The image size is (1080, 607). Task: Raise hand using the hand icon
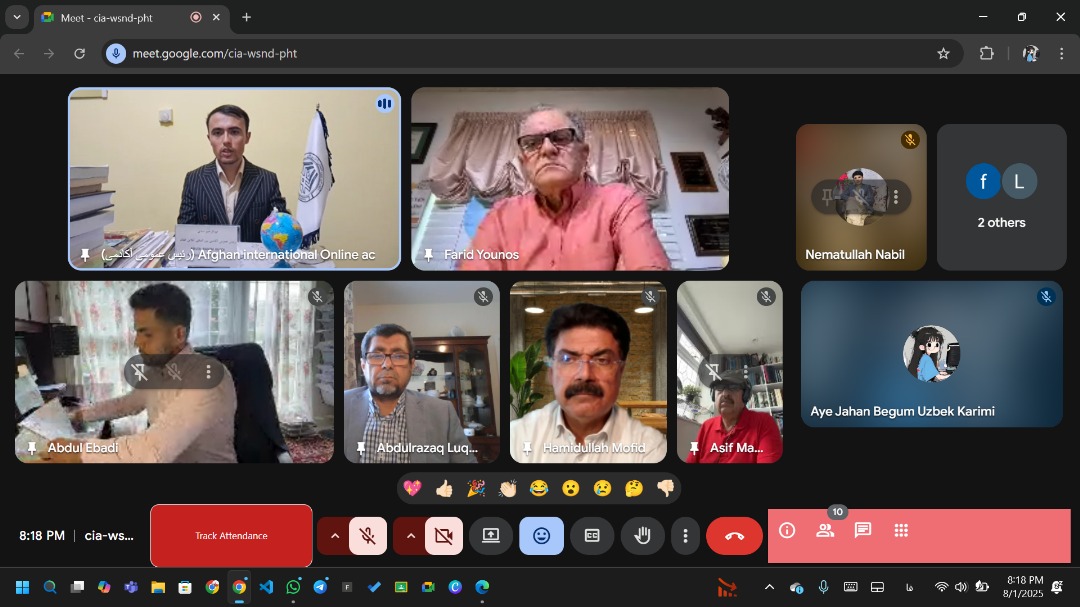click(x=642, y=536)
